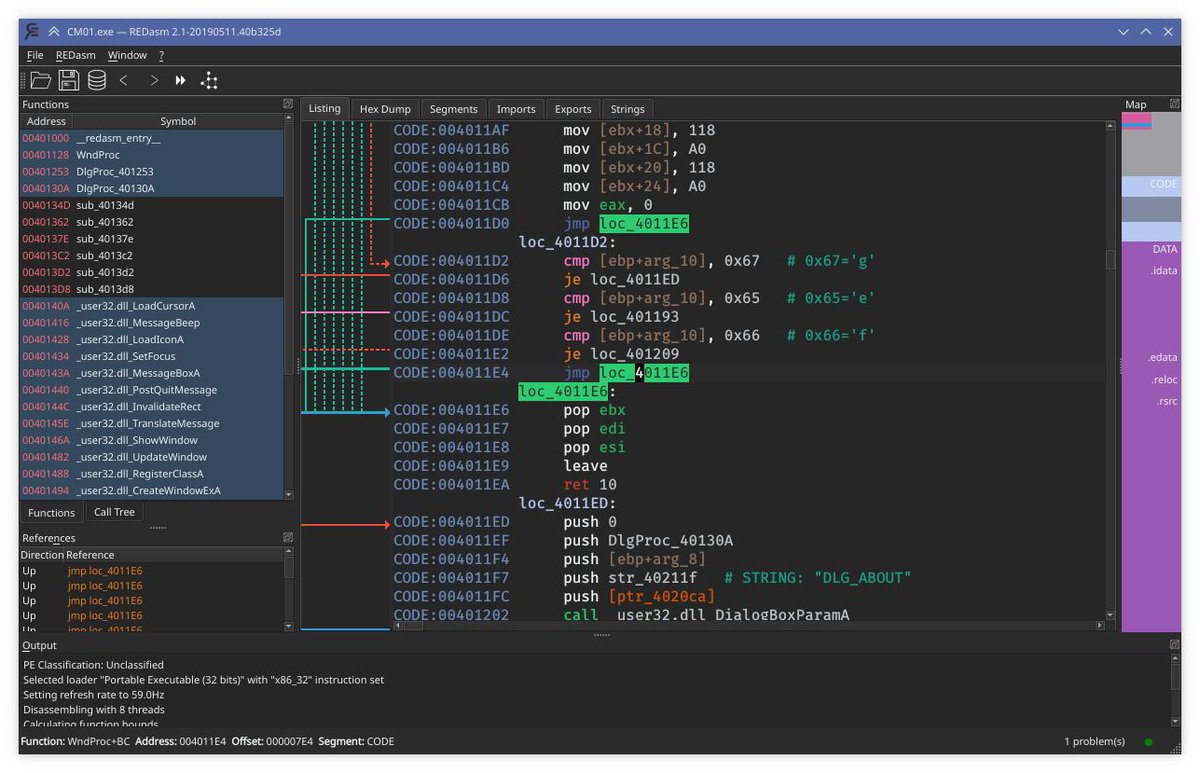Float the Output panel with its icon
The width and height of the screenshot is (1200, 773).
1175,645
